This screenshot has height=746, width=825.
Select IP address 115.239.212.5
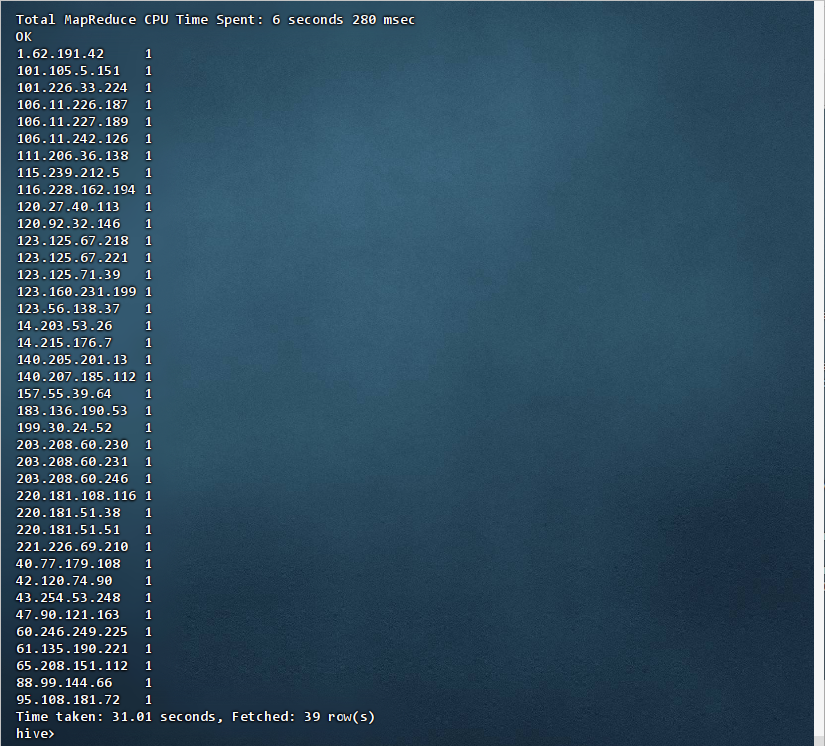click(x=68, y=173)
